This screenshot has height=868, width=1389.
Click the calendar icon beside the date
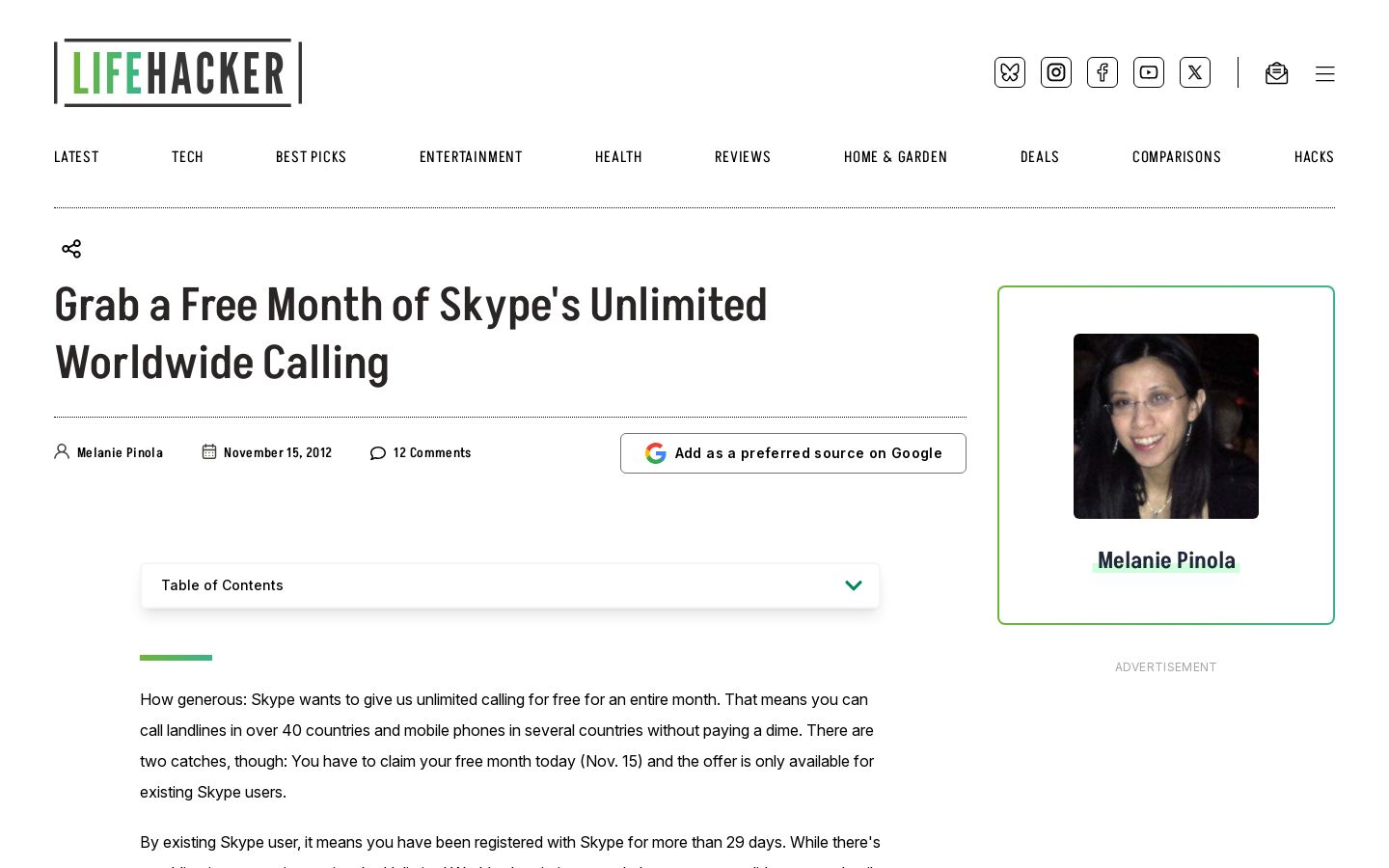[x=209, y=451]
